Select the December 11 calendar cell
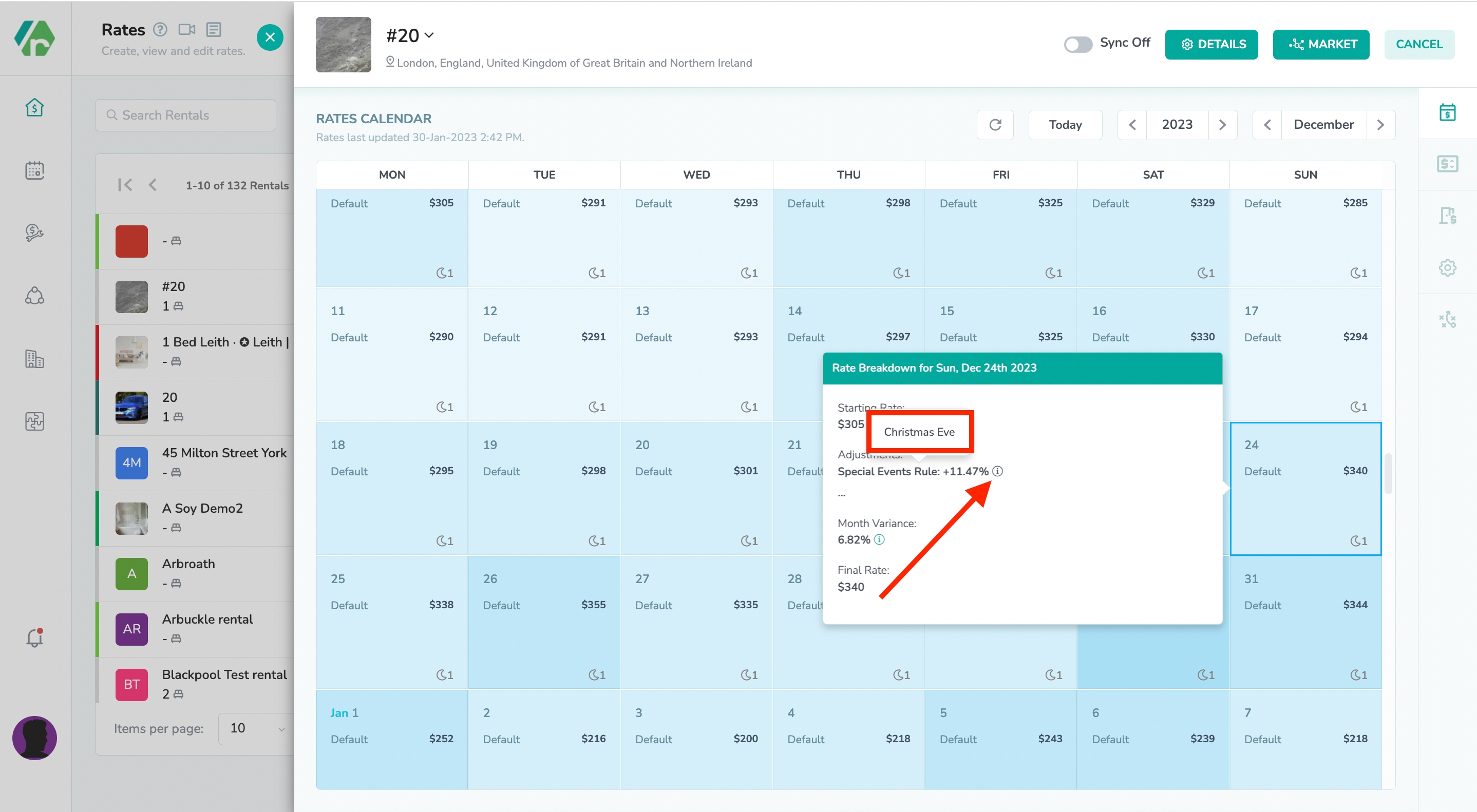 pyautogui.click(x=392, y=355)
